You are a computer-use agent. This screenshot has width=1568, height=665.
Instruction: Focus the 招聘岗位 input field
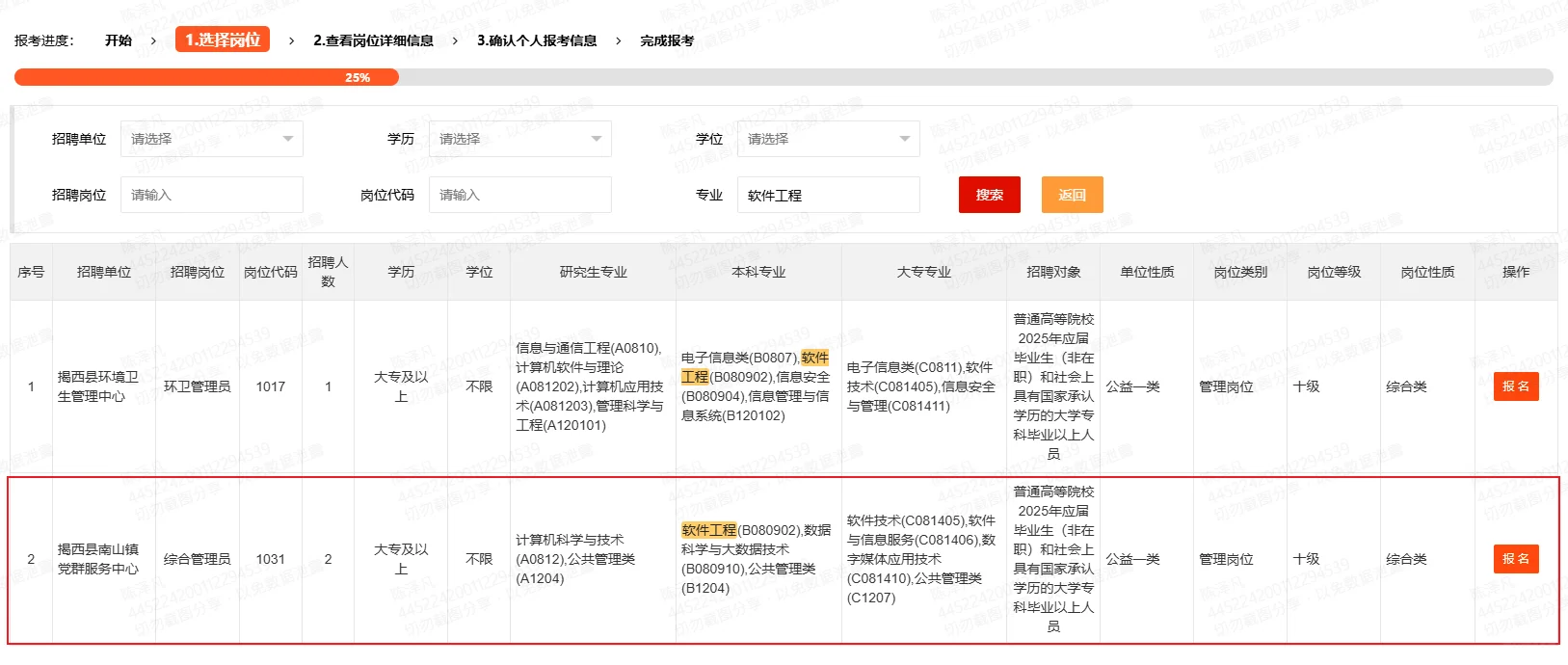[211, 195]
